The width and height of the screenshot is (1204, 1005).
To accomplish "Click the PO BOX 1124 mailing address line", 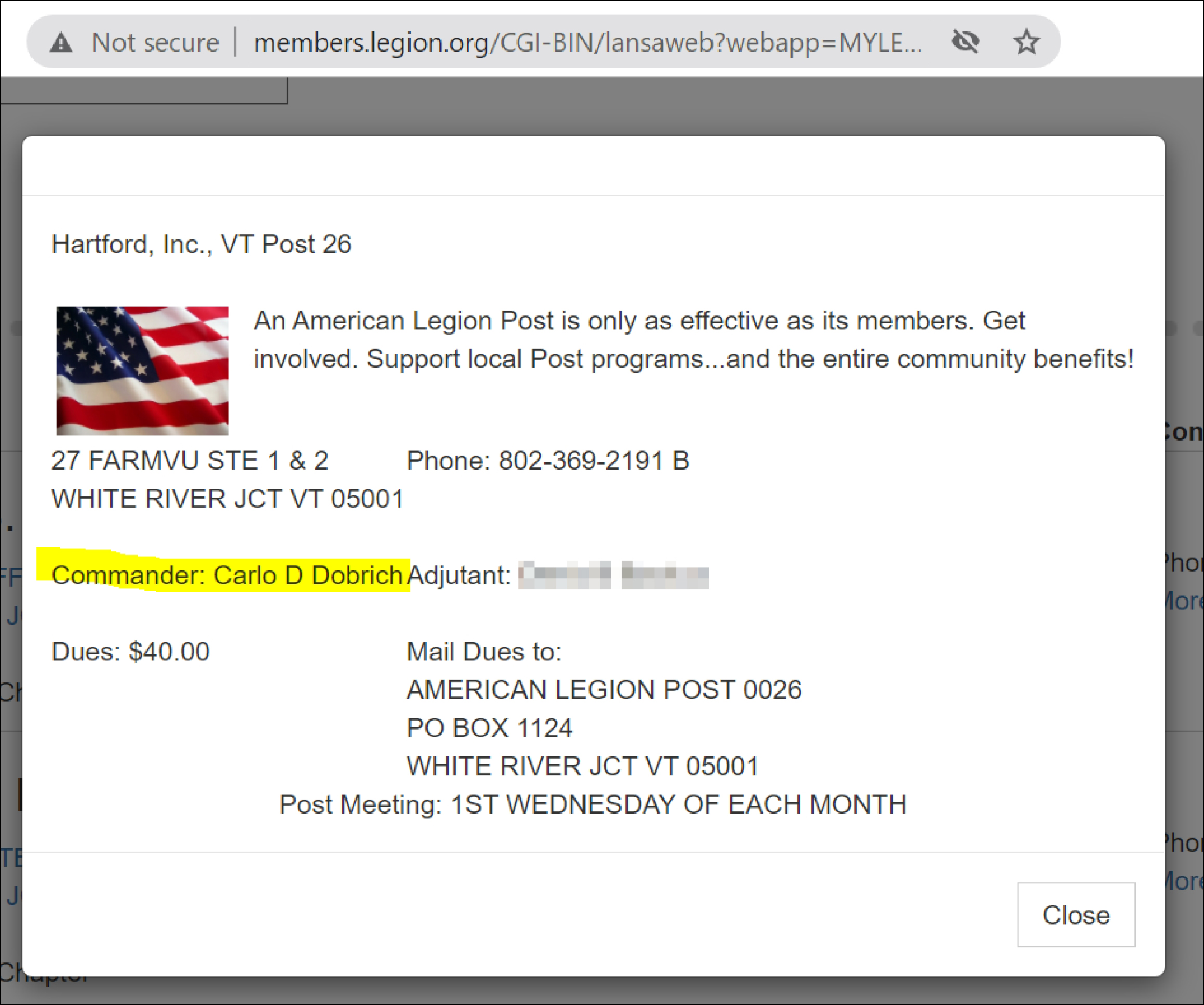I will click(x=489, y=728).
